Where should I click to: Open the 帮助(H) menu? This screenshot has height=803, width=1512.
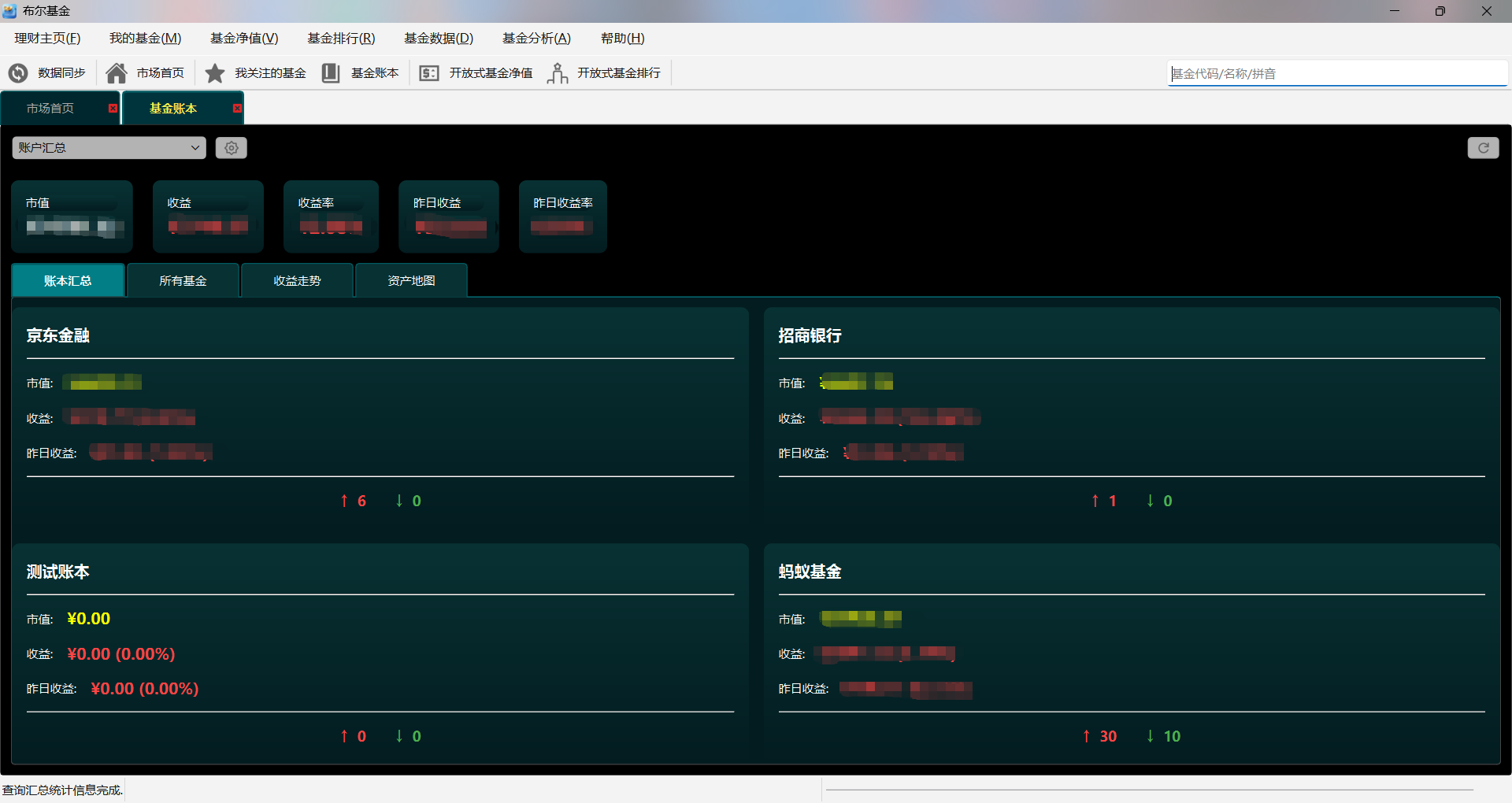pos(622,39)
